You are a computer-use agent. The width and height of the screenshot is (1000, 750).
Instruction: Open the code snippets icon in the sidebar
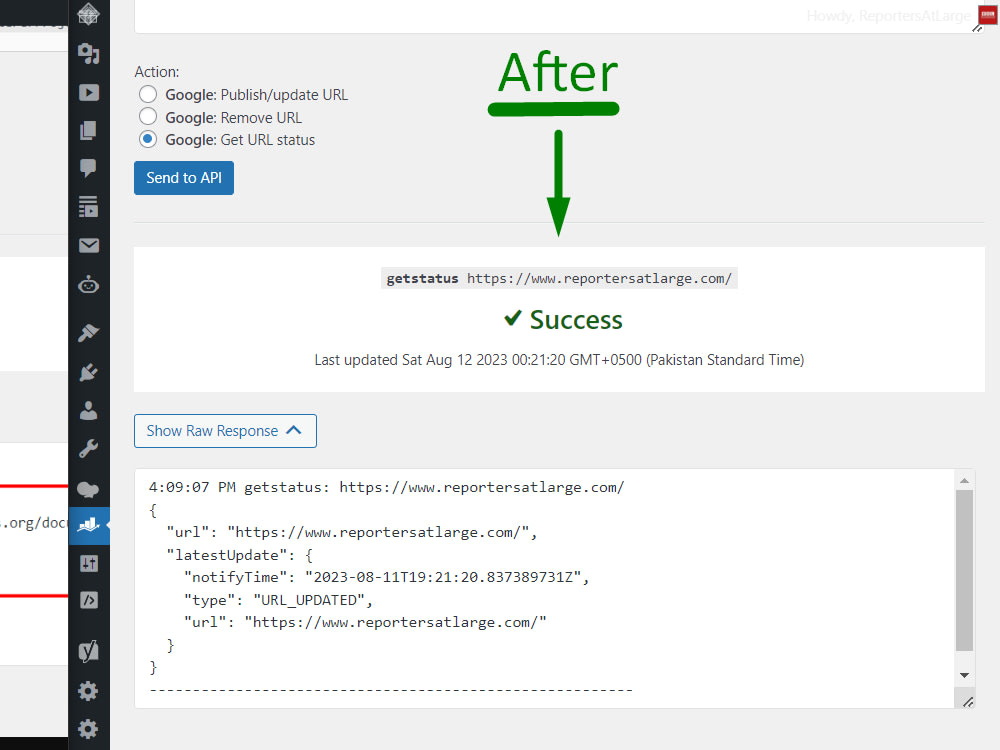[x=88, y=600]
